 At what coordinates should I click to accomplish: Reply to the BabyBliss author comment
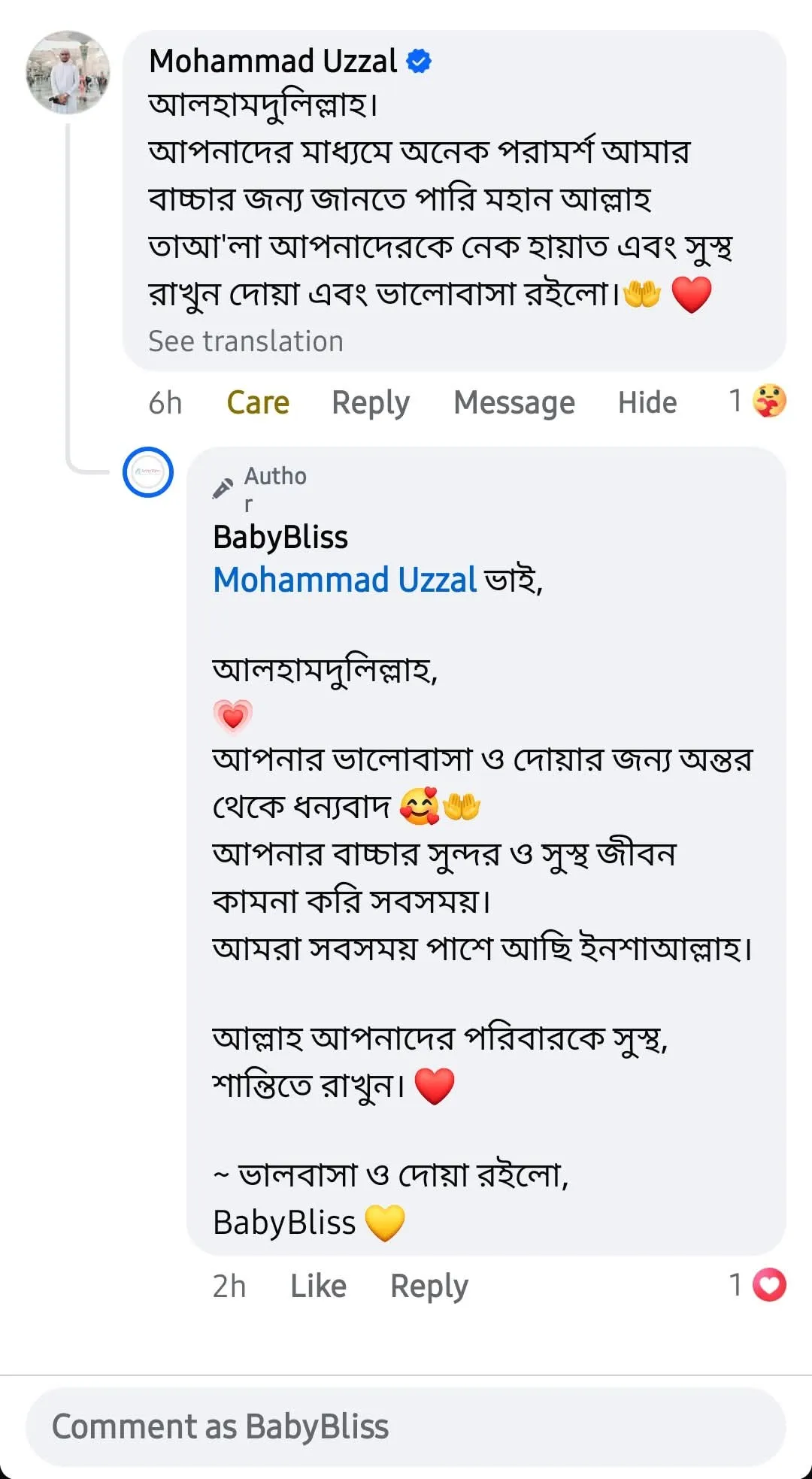click(x=429, y=1286)
